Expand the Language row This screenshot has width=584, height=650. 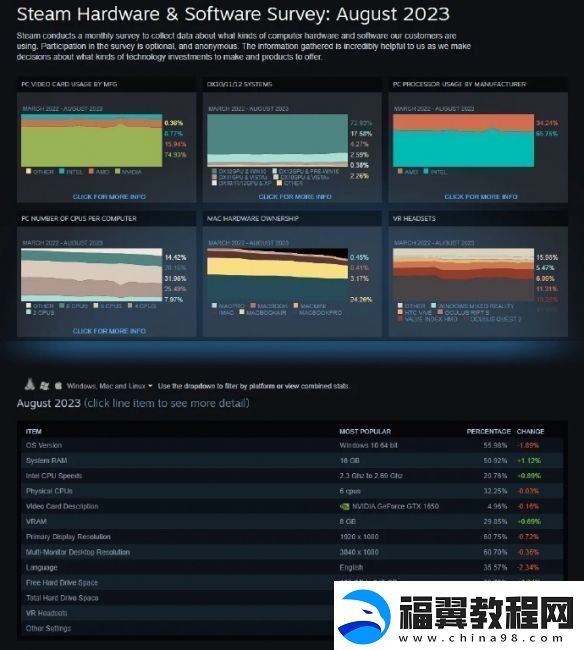tap(292, 568)
